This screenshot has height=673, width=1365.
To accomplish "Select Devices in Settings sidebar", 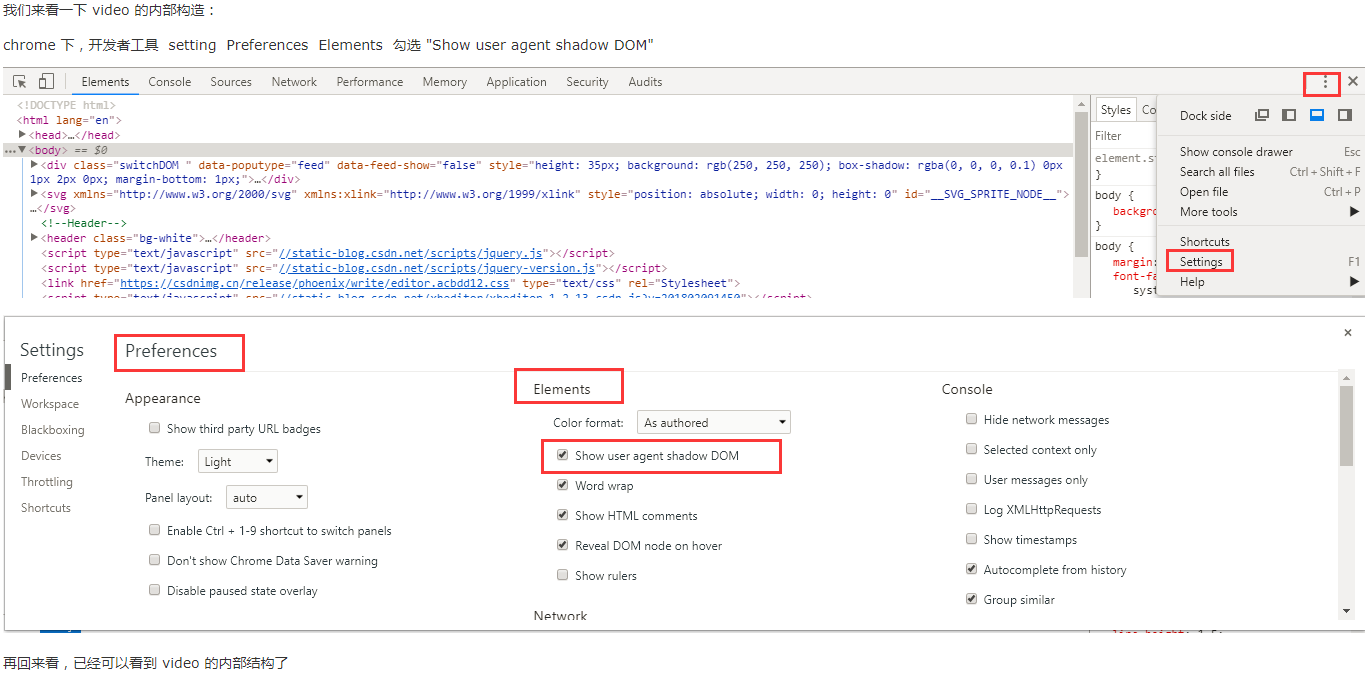I will [41, 456].
